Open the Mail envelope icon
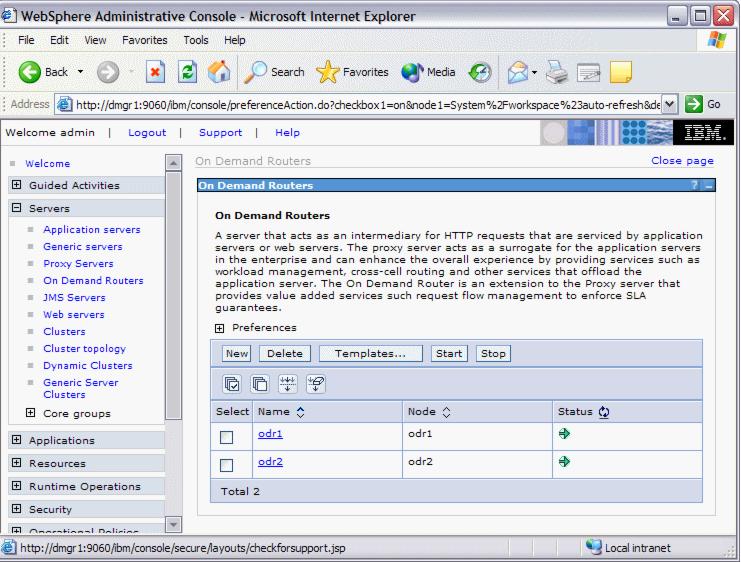This screenshot has height=562, width=741. 517,72
